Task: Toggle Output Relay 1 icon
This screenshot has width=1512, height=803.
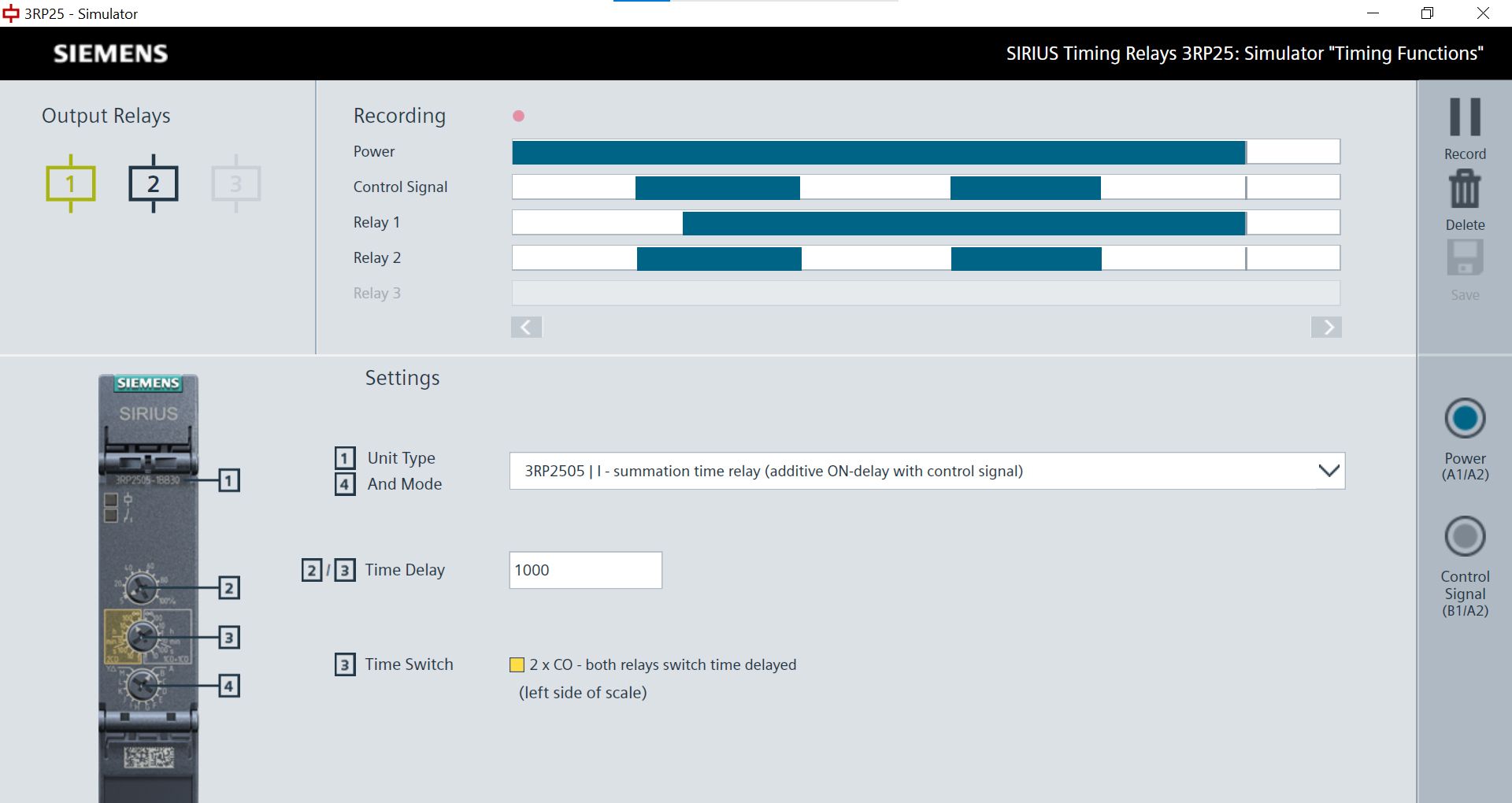Action: [71, 183]
